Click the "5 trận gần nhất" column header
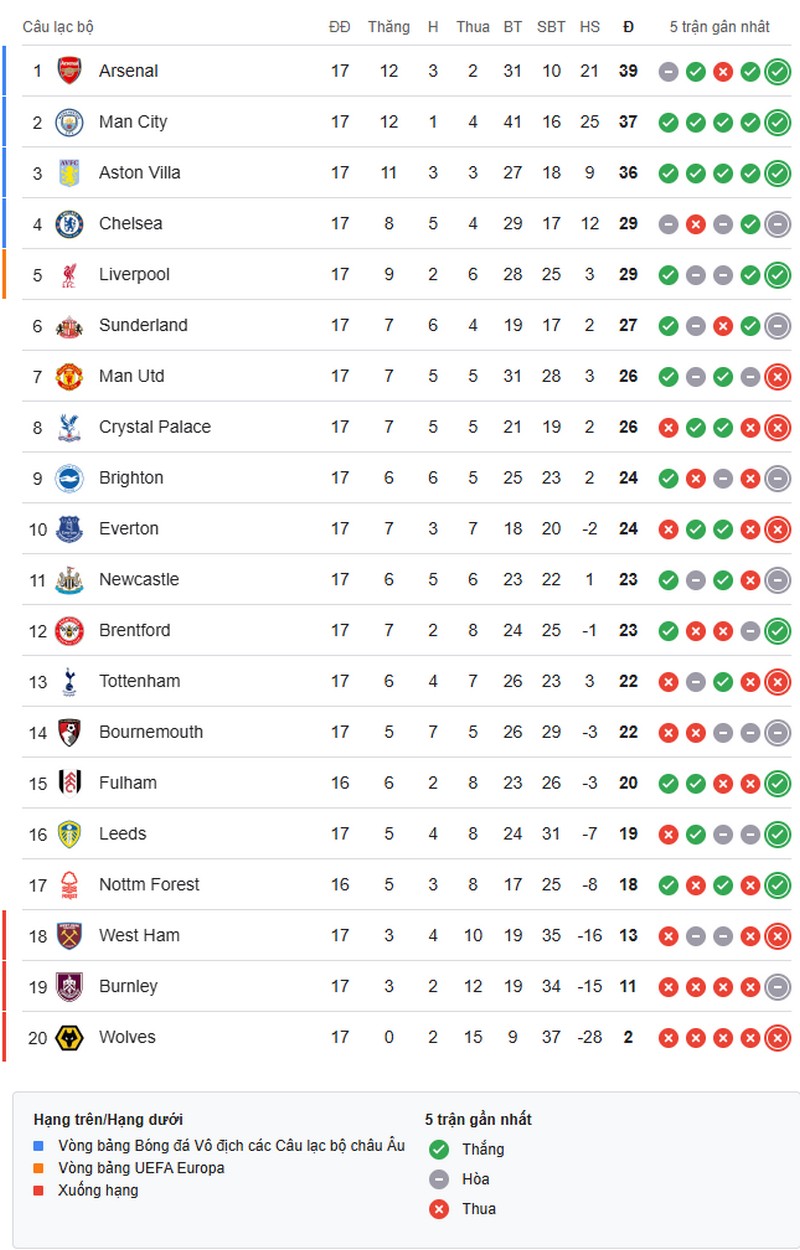 coord(719,27)
